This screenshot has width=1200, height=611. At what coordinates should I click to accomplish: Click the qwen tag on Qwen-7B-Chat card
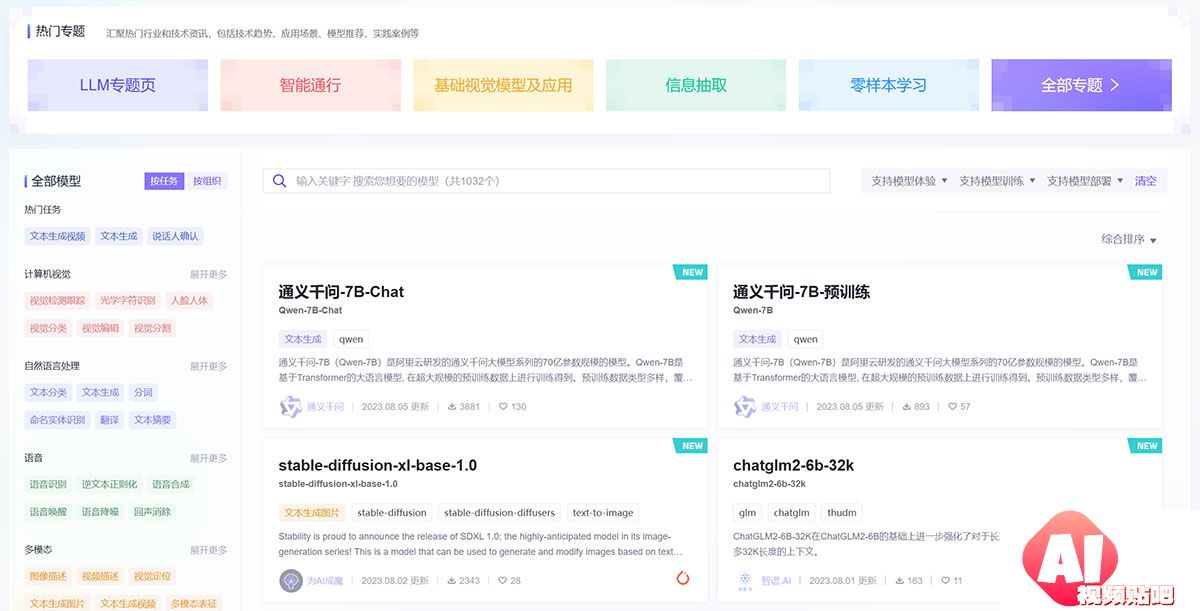[x=351, y=339]
